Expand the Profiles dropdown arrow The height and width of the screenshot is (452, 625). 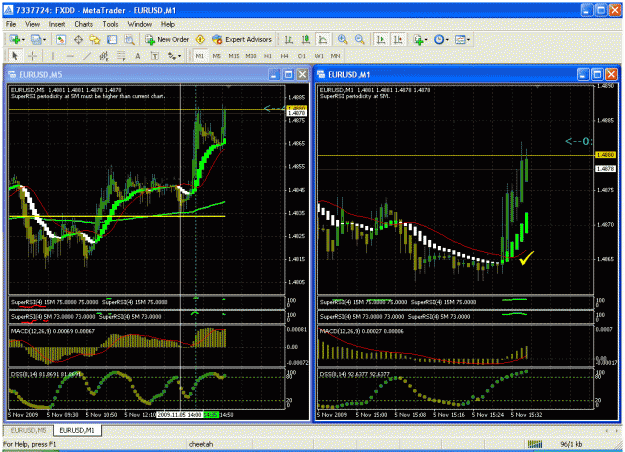44,40
